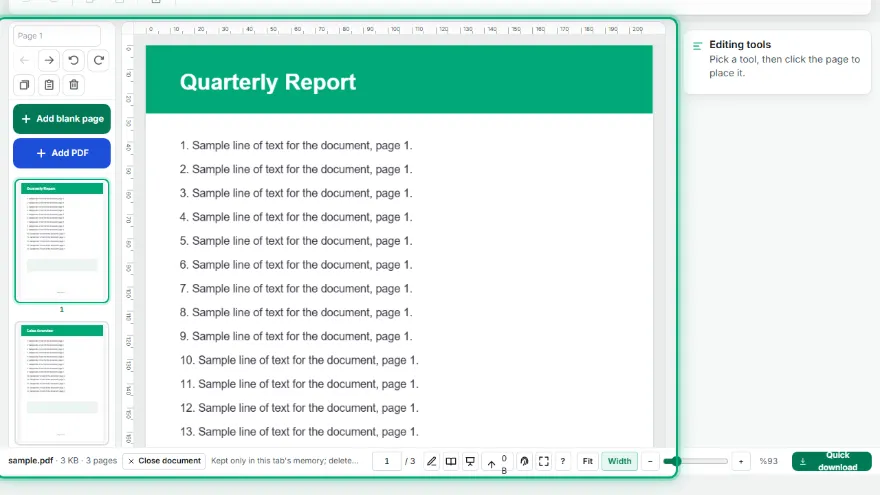Click the Page 1 name field

point(57,36)
